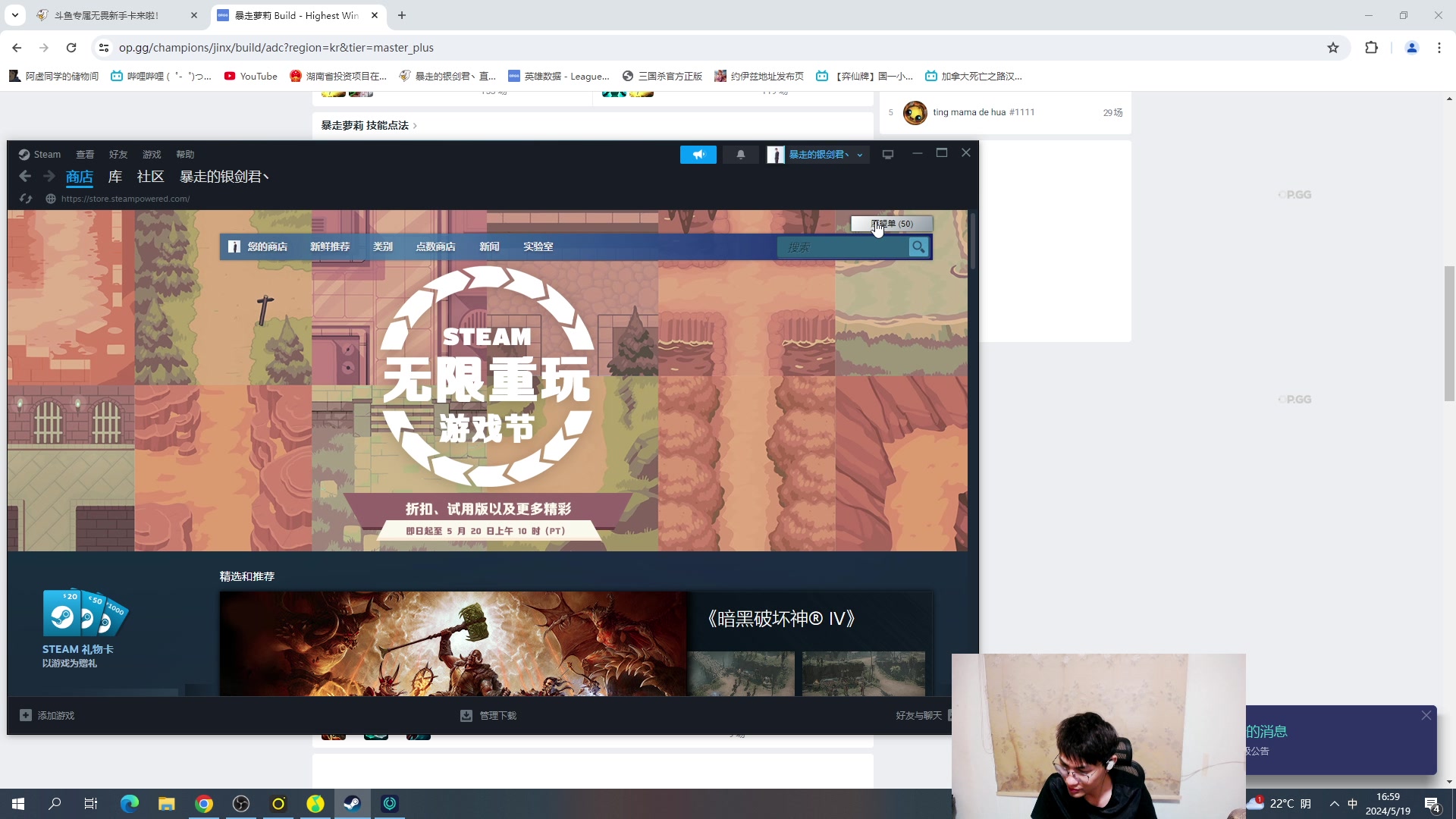The width and height of the screenshot is (1456, 819).
Task: Reload the Steam store page
Action: pyautogui.click(x=26, y=199)
